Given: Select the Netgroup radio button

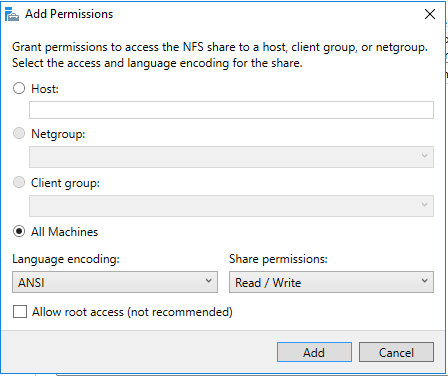Looking at the screenshot, I should click(19, 133).
